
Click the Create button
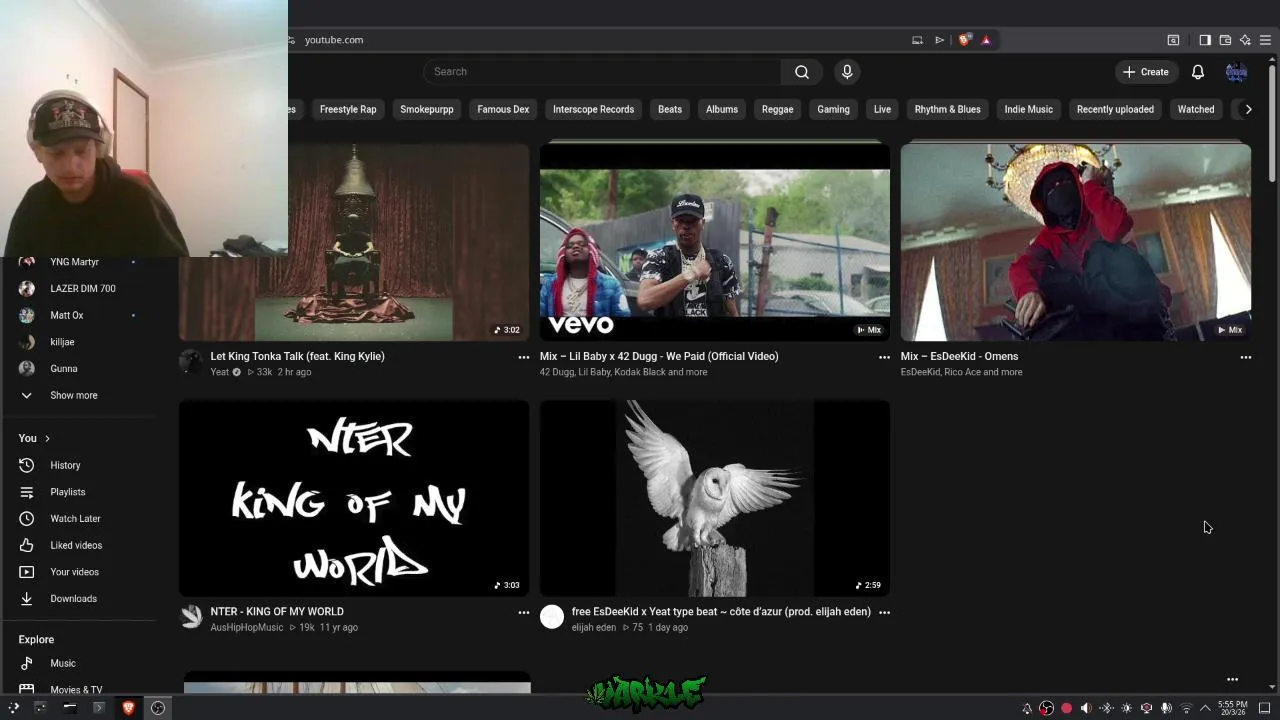(1146, 72)
